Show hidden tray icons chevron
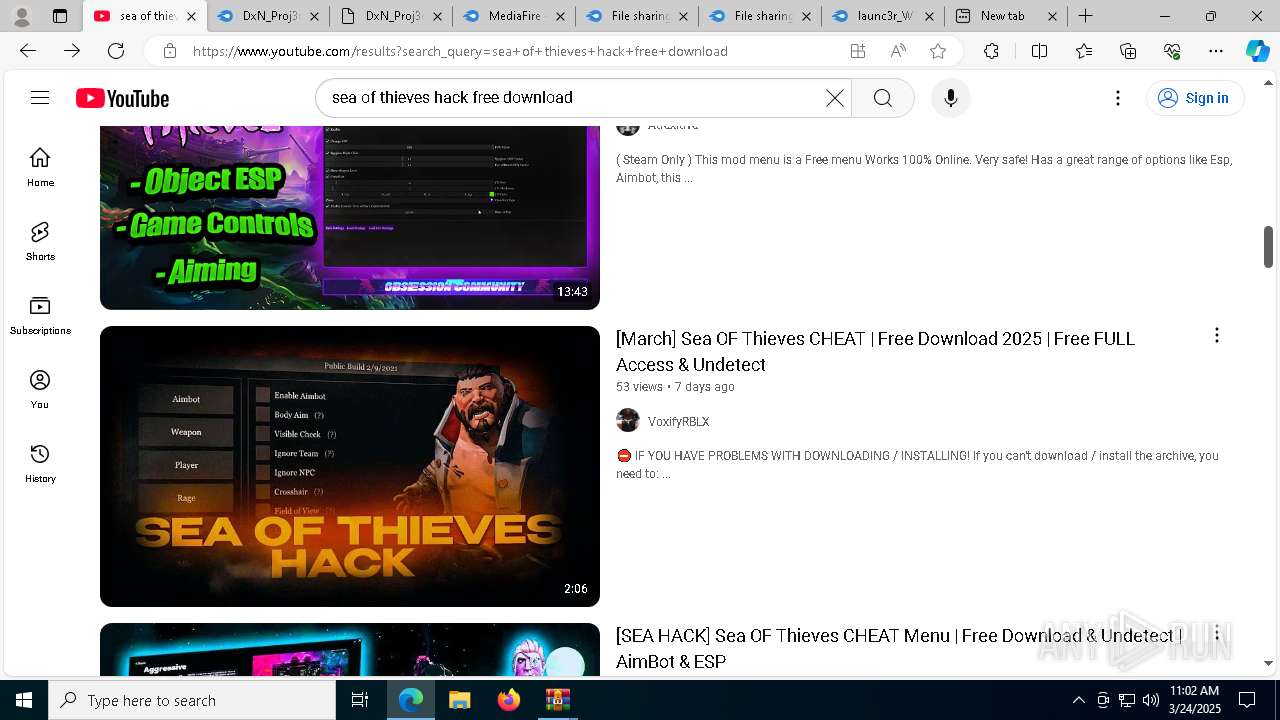The width and height of the screenshot is (1280, 720). coord(1078,700)
